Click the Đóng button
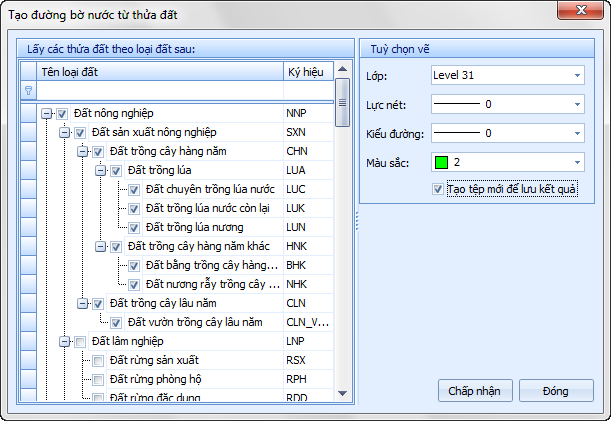611x421 pixels. pyautogui.click(x=555, y=390)
